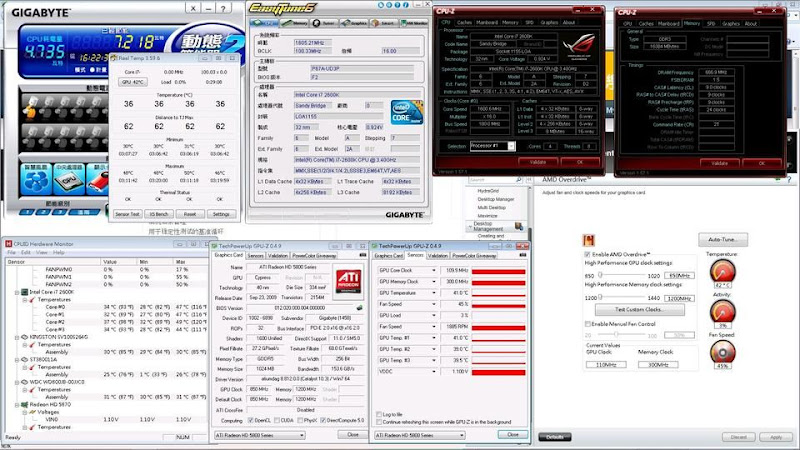Image resolution: width=800 pixels, height=450 pixels.
Task: Toggle the OpenCL checkbox in GPU-Z
Action: pyautogui.click(x=251, y=420)
